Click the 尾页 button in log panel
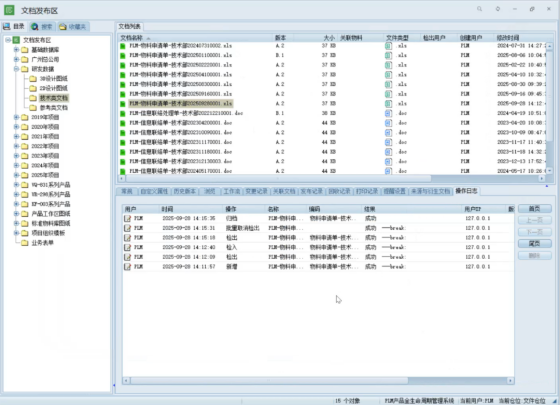Screen dimensions: 560x406 tap(535, 244)
